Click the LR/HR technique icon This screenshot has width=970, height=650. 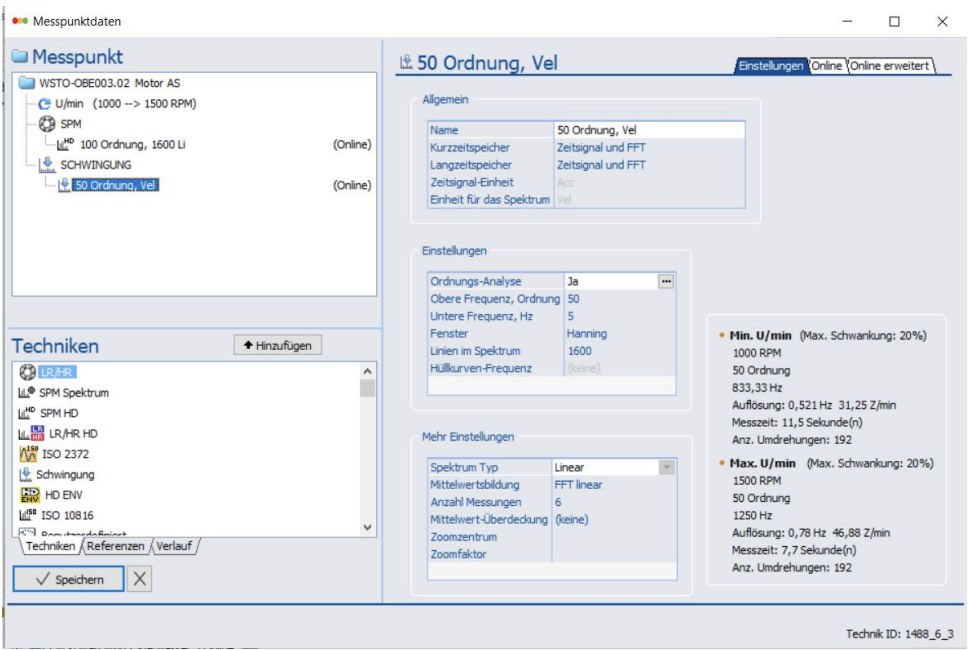[28, 372]
